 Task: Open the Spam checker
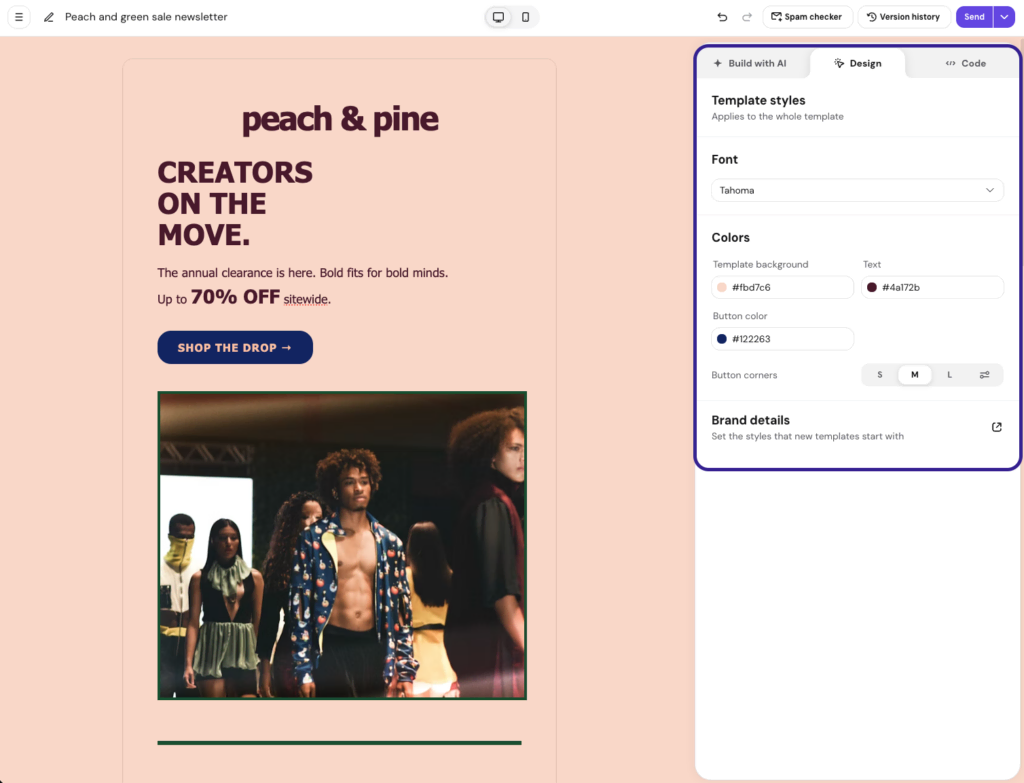tap(807, 17)
